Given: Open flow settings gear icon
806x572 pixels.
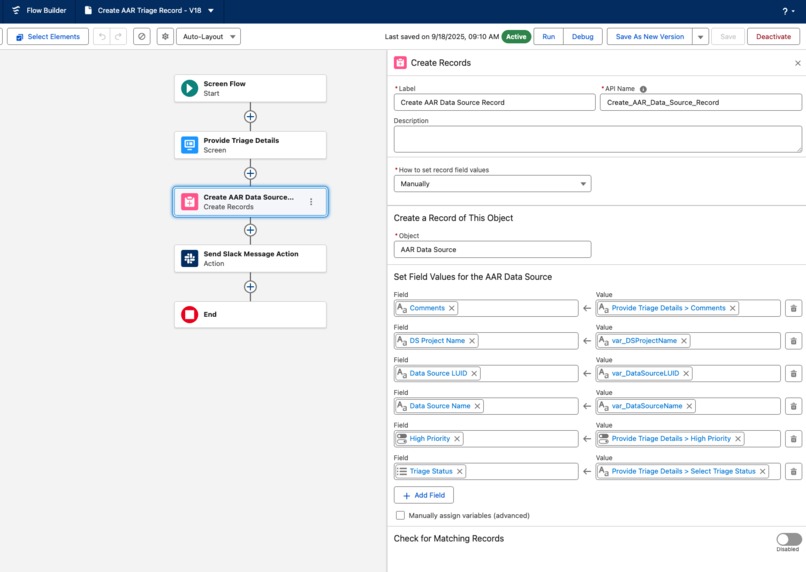Looking at the screenshot, I should pos(165,36).
